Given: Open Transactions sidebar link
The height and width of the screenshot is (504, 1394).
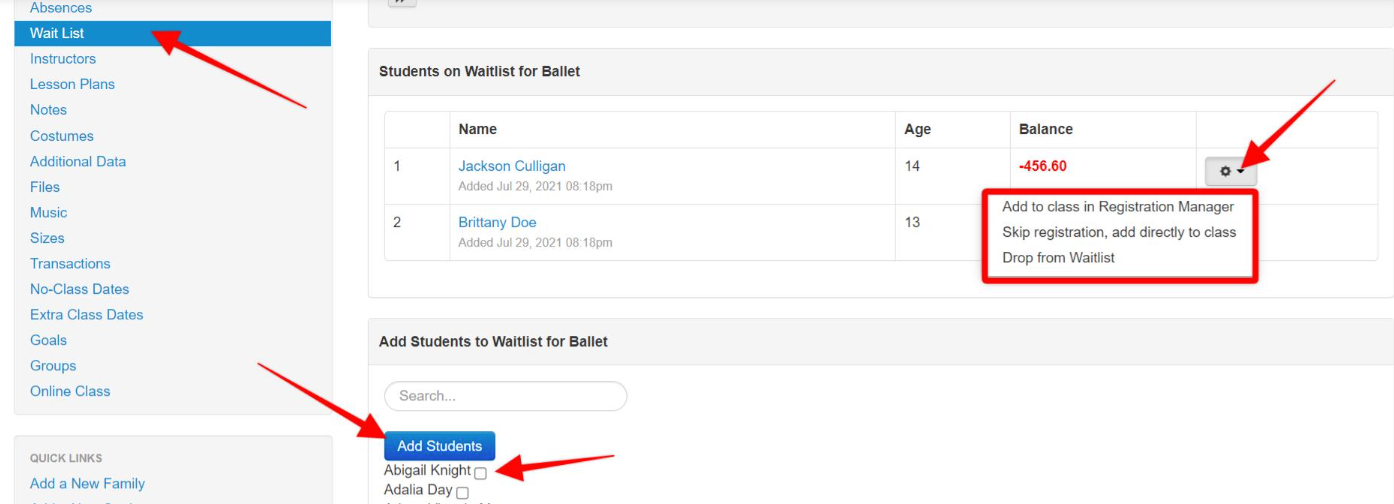Looking at the screenshot, I should [70, 264].
